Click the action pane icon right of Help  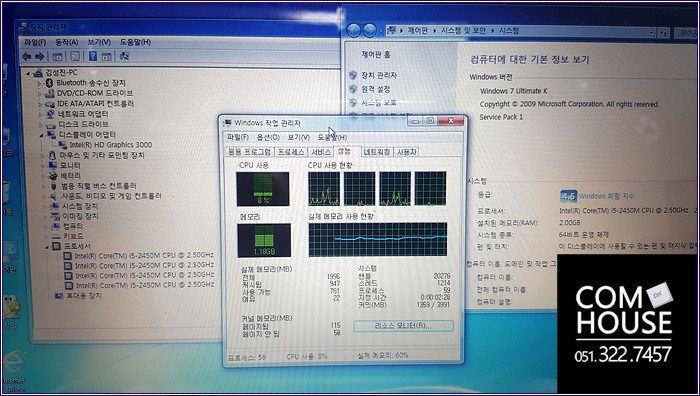(106, 56)
